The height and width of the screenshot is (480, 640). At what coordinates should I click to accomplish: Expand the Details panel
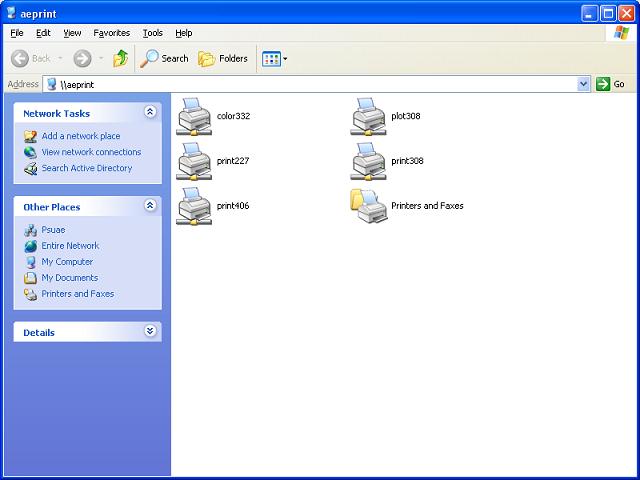(x=150, y=331)
